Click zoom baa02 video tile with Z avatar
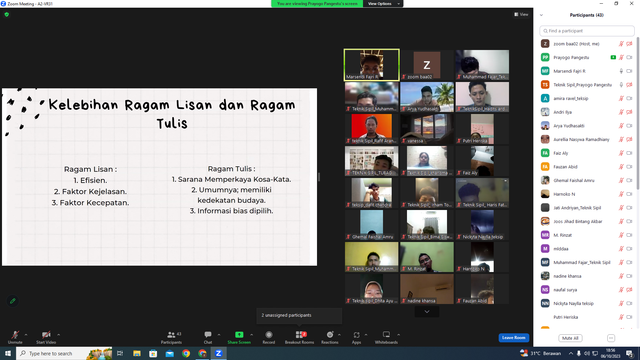 tap(427, 65)
